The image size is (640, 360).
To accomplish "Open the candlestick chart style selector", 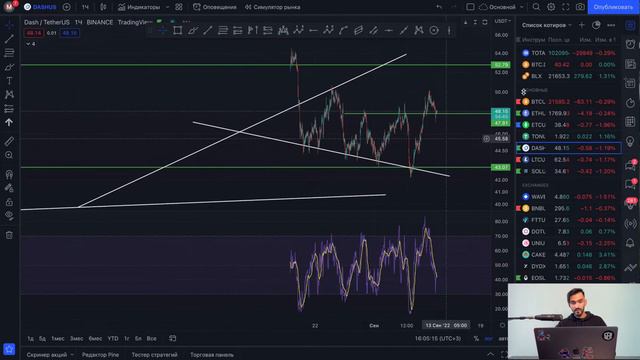I will [103, 7].
